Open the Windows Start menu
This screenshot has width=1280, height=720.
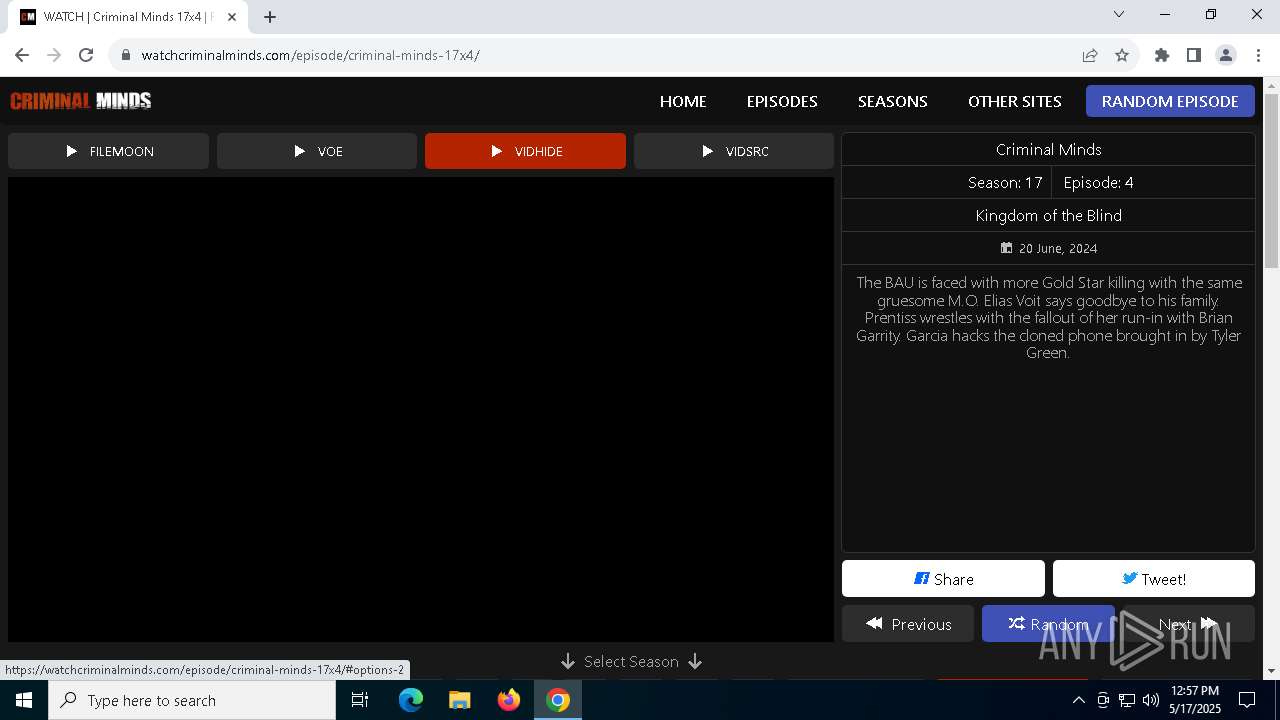tap(24, 700)
